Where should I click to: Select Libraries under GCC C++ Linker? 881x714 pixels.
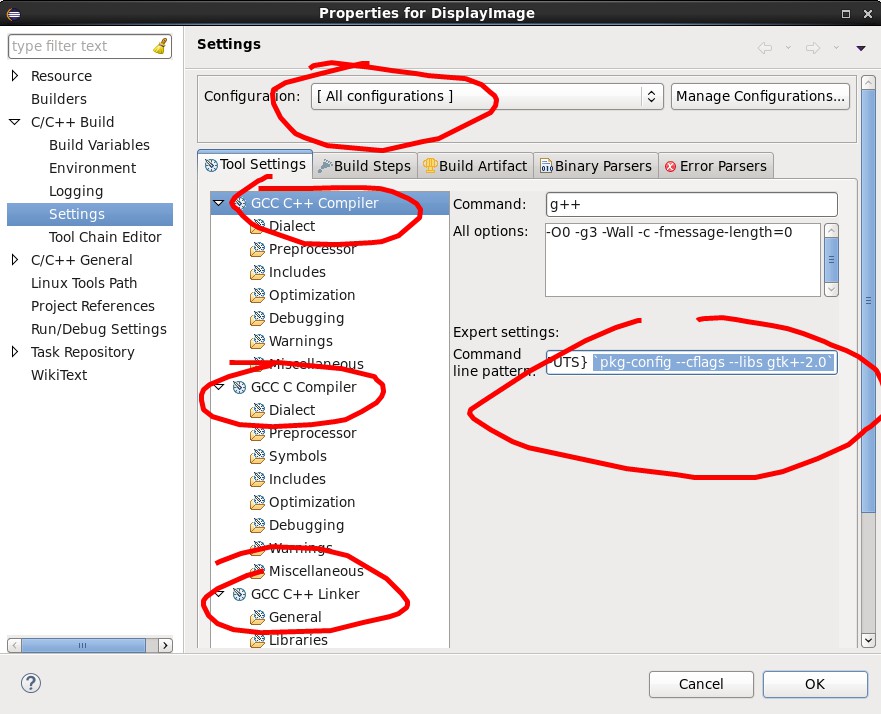tap(297, 640)
